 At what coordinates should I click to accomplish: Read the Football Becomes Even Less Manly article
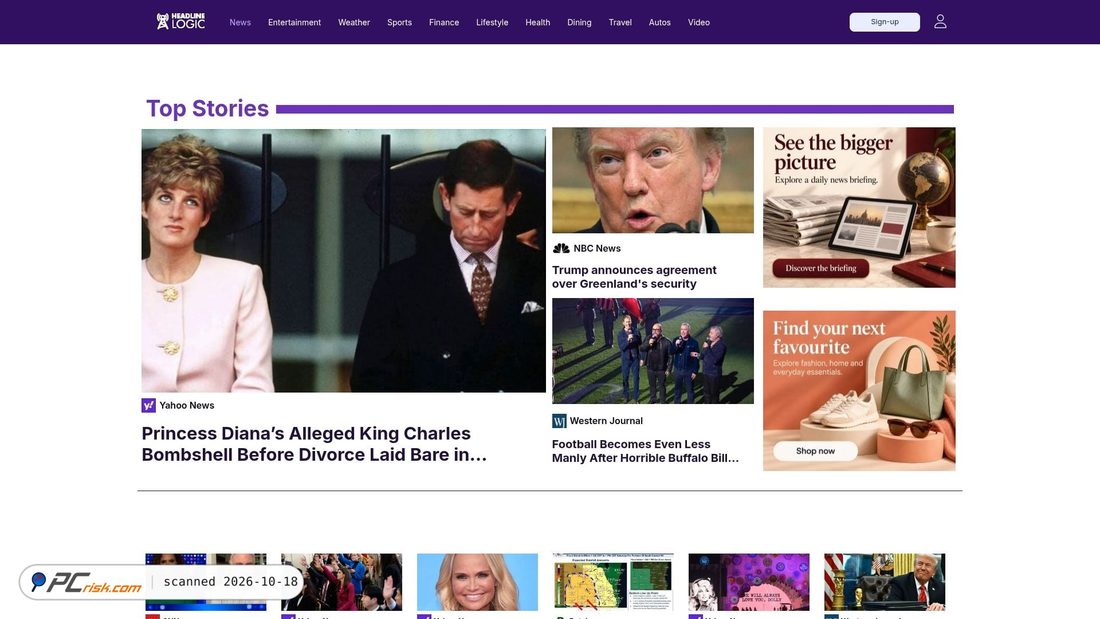pos(645,451)
